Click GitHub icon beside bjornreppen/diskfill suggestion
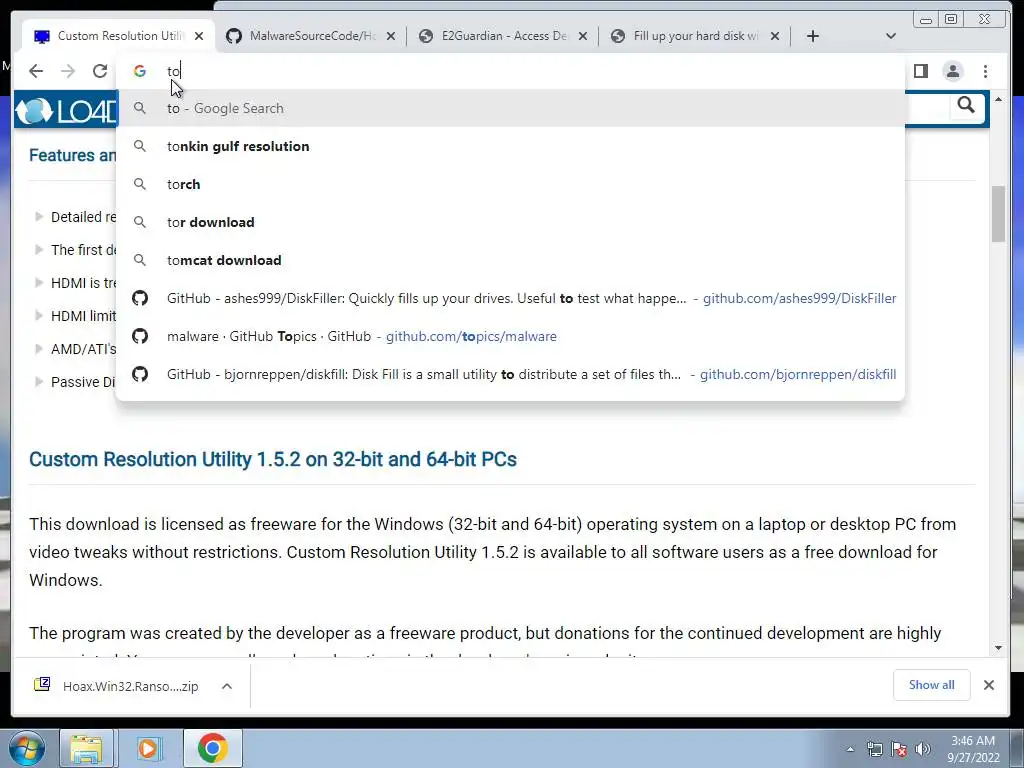Screen dimensions: 1024x768 pos(140,374)
